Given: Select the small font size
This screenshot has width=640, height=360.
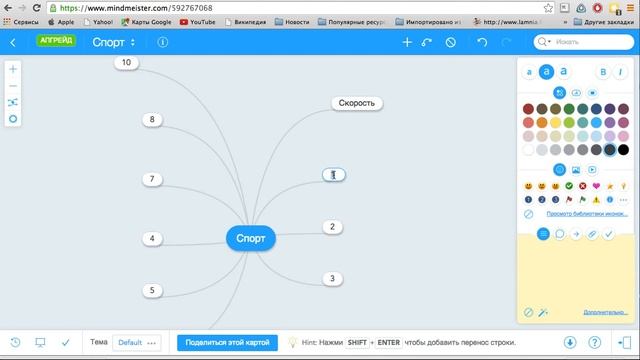Looking at the screenshot, I should point(529,72).
